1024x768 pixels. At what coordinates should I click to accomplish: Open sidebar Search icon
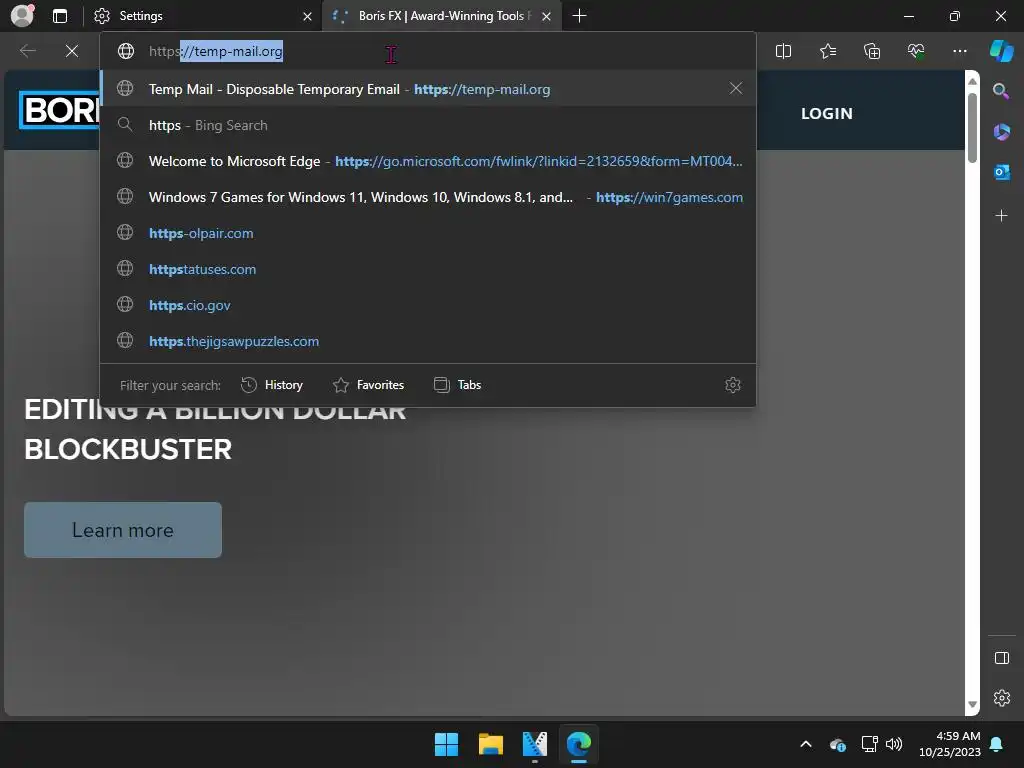1001,91
